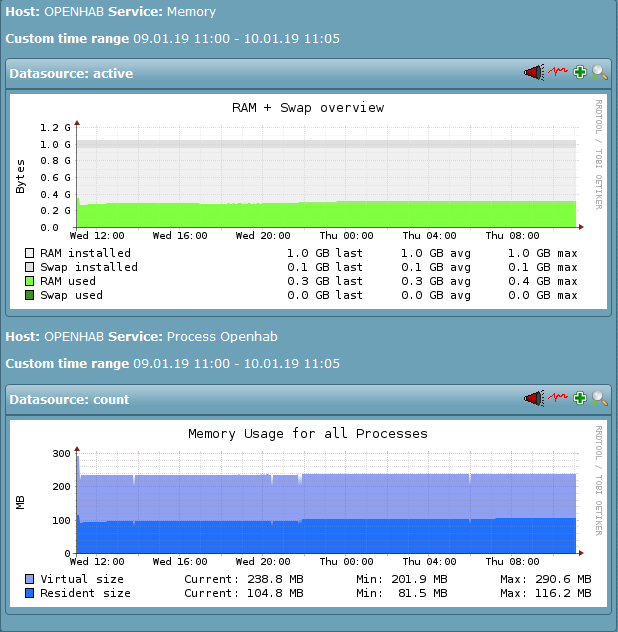Click the RAM installed legend swatch
Screen dimensions: 618x632
pos(30,254)
